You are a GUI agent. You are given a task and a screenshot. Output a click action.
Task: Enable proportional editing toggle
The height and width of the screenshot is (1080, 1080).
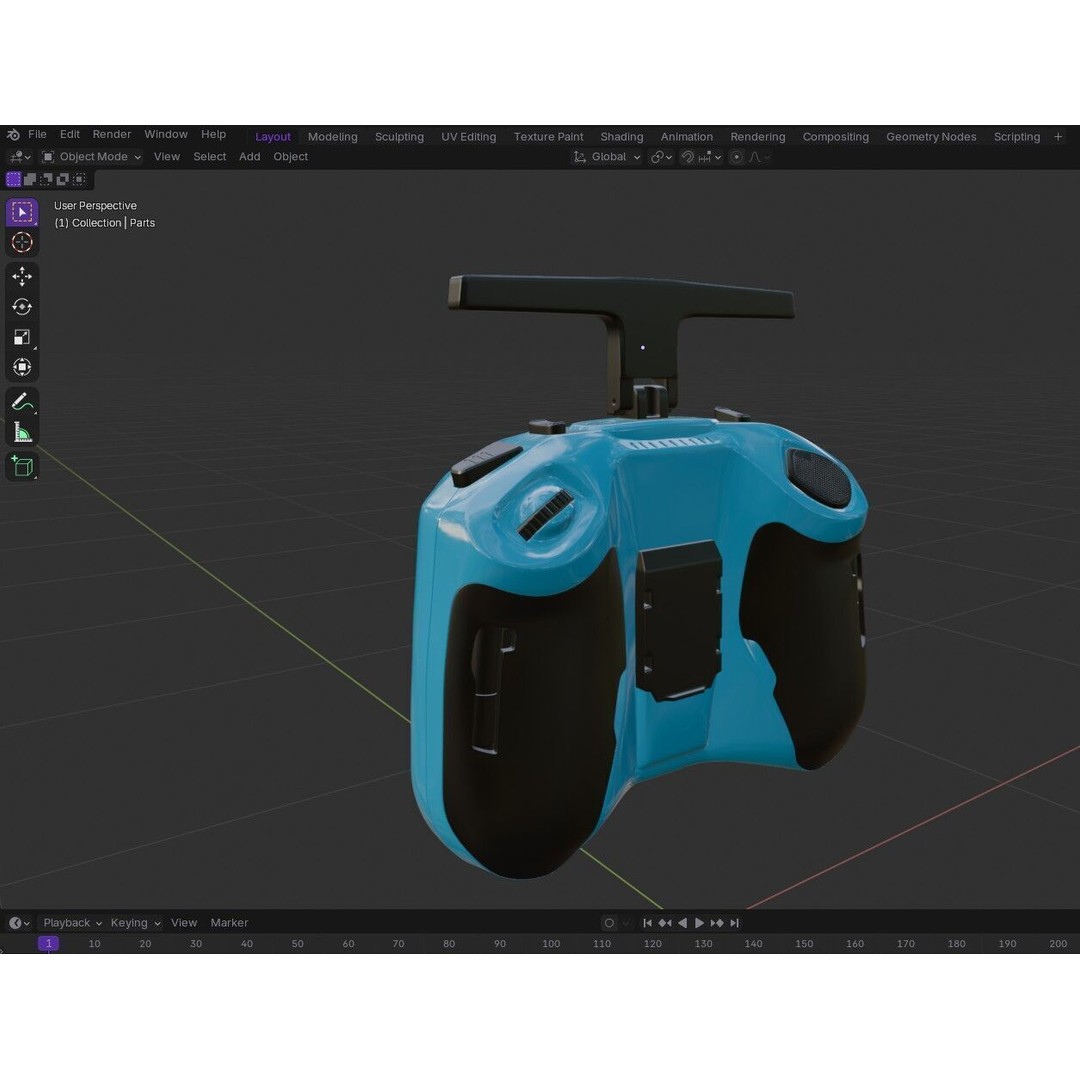(737, 157)
